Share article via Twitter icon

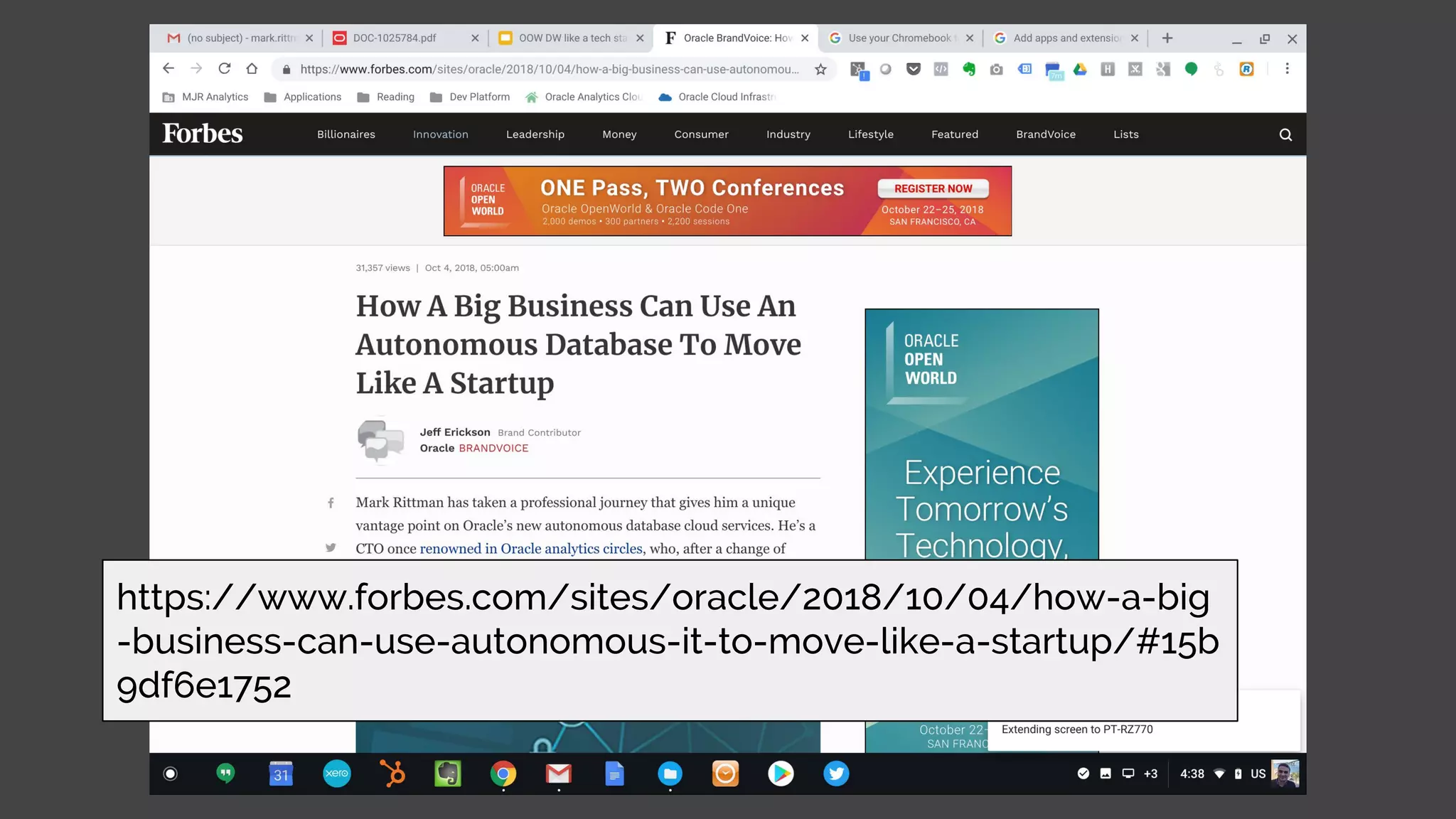331,547
